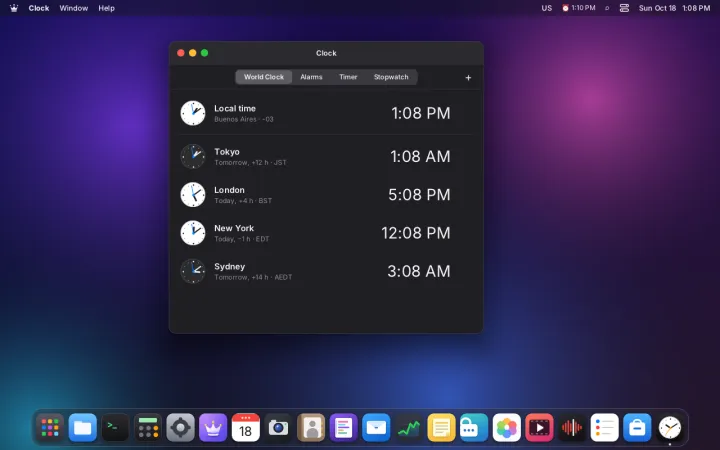Screen dimensions: 720x450
Task: Open Control Center in menu bar
Action: pos(624,8)
